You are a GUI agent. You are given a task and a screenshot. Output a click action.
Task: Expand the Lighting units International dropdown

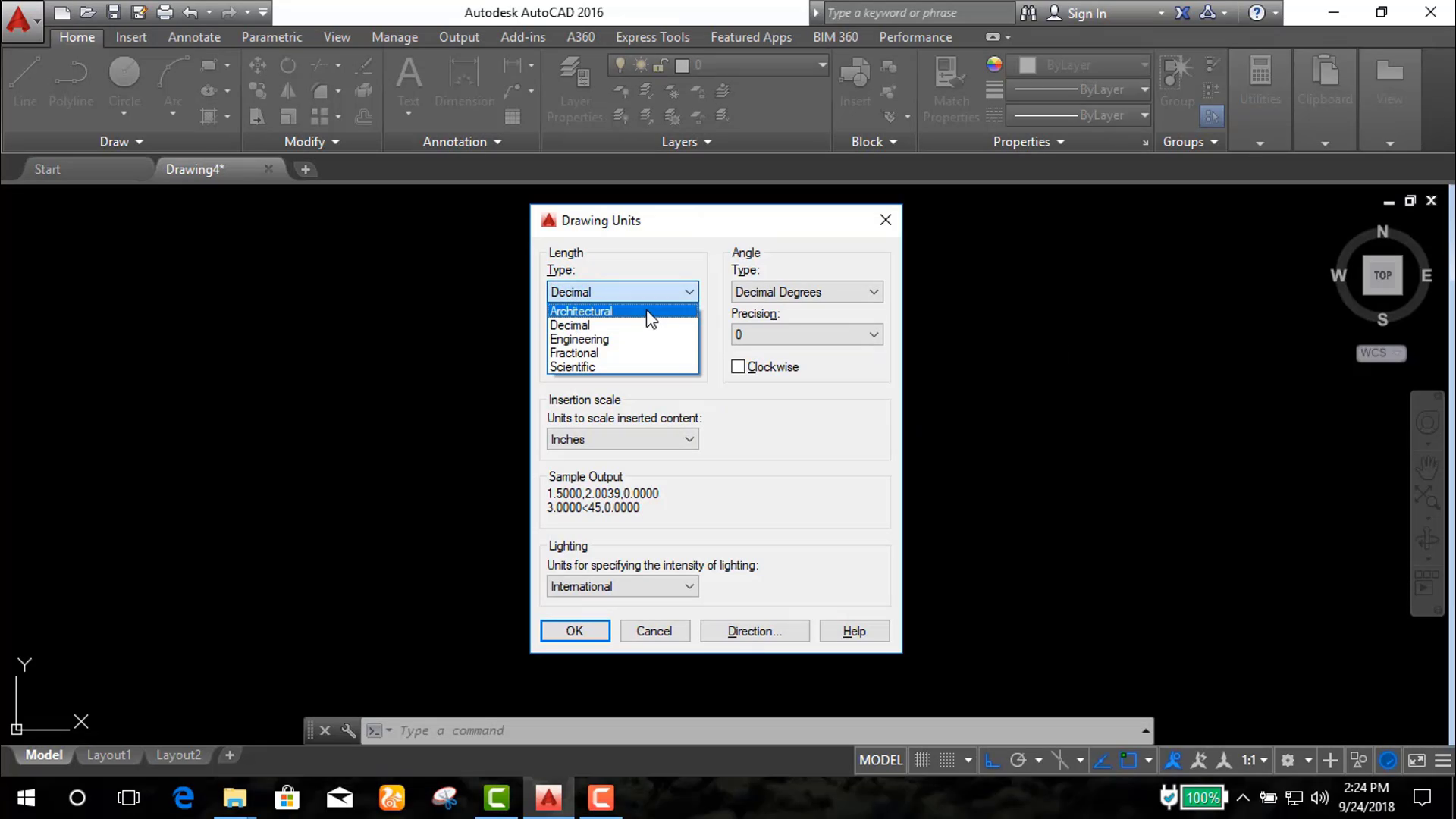[622, 586]
